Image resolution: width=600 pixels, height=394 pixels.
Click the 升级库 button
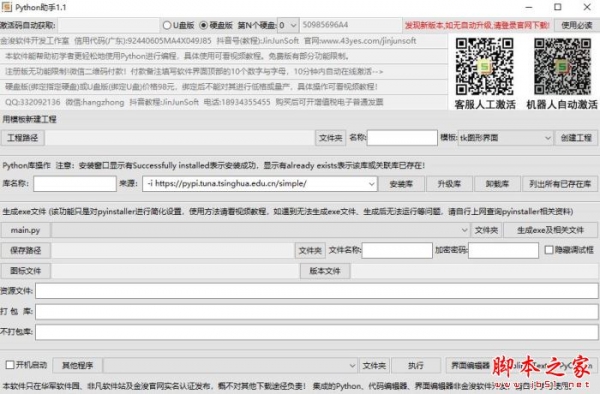tap(449, 184)
